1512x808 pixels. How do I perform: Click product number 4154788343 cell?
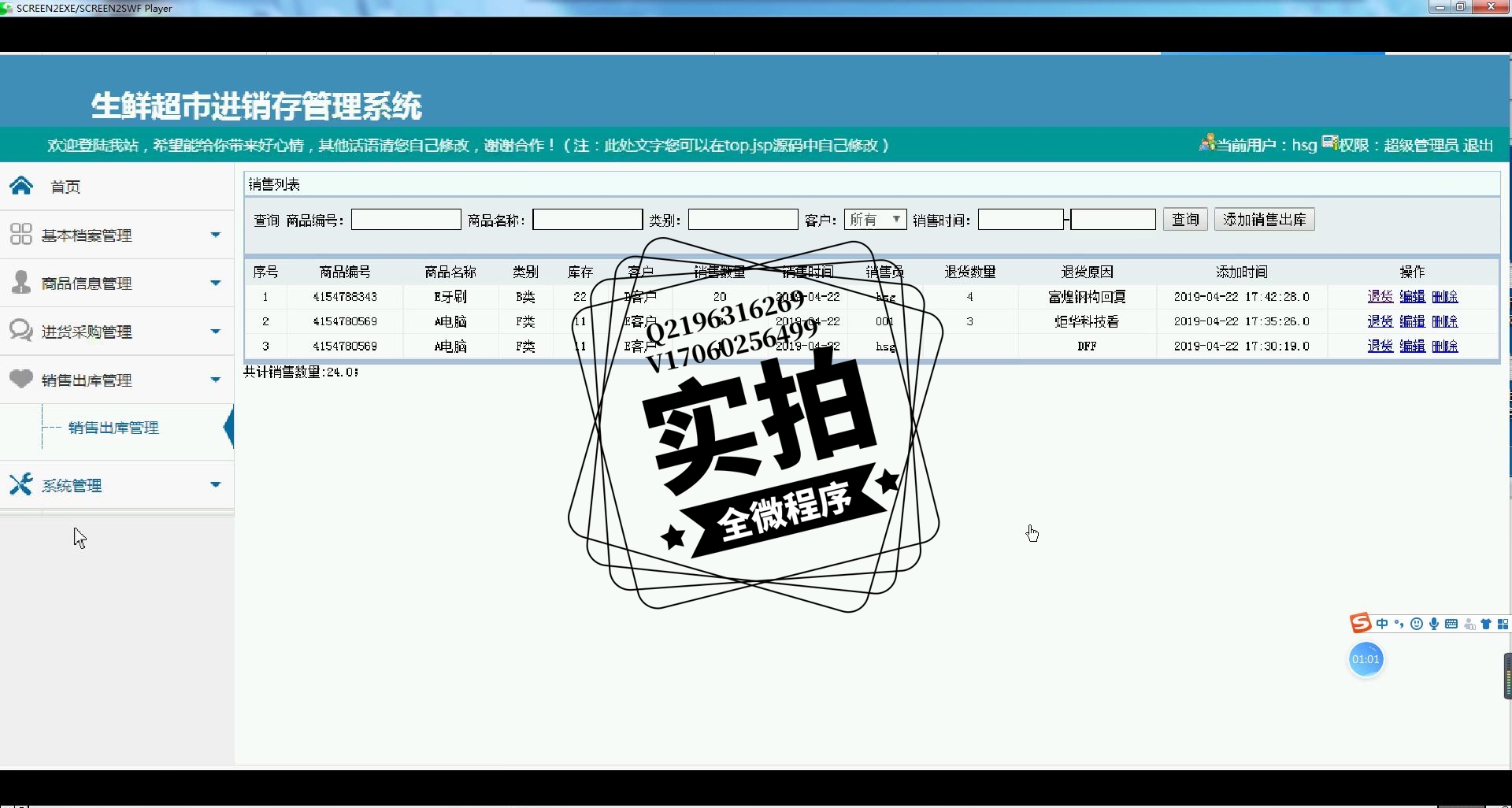click(x=345, y=297)
